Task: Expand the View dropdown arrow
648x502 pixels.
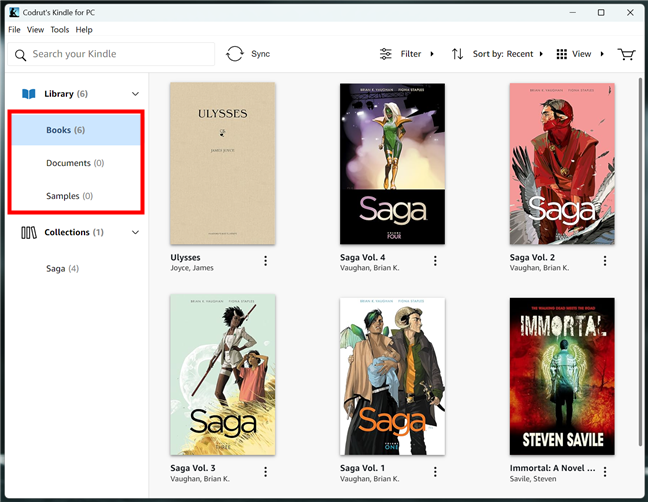Action: pos(602,54)
